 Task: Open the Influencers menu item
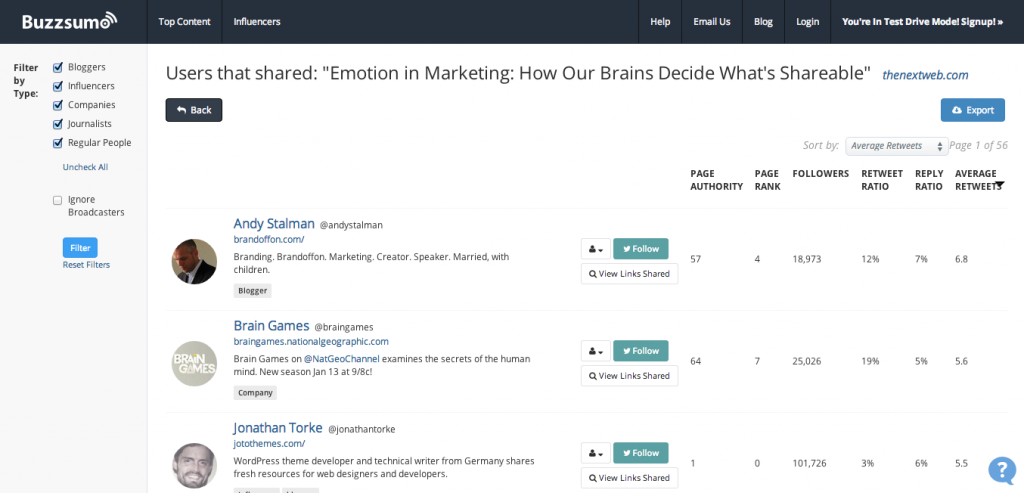pos(257,22)
